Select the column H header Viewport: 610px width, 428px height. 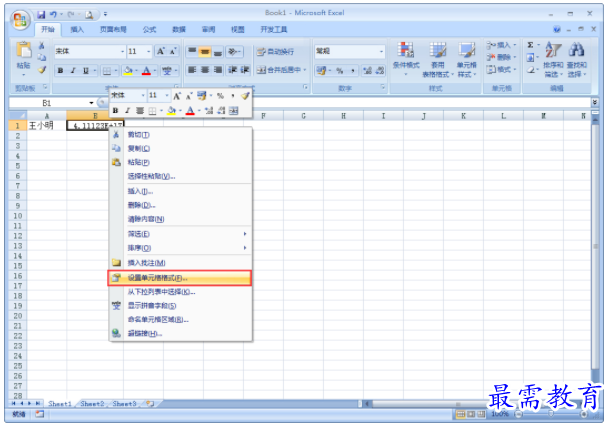pyautogui.click(x=343, y=116)
